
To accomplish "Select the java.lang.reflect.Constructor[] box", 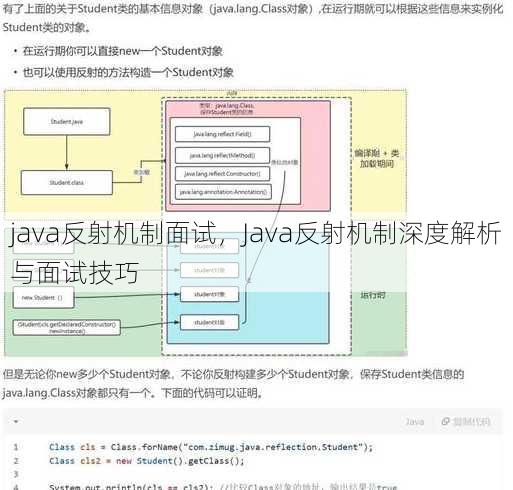I will (222, 174).
